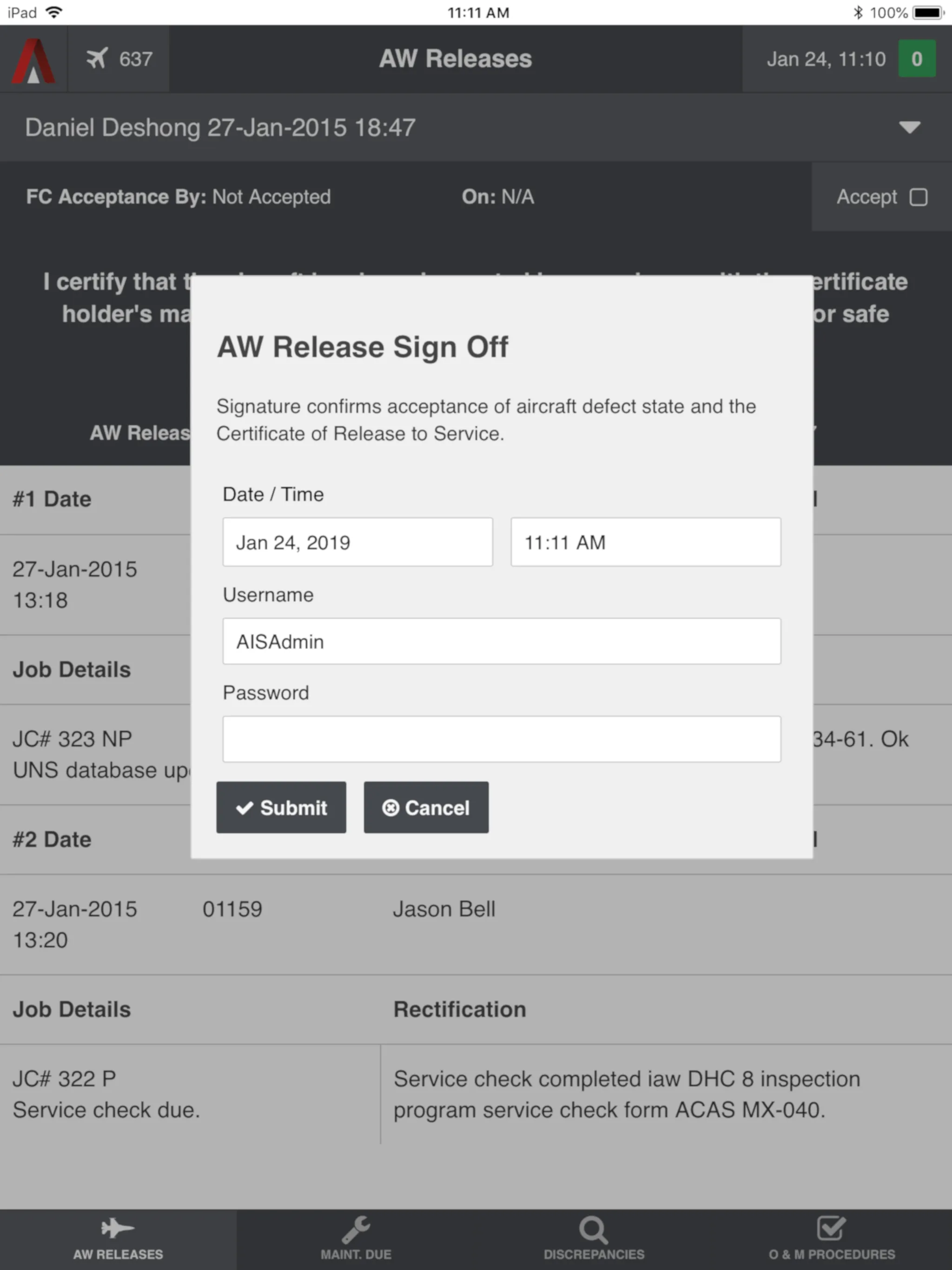
Task: Check the Accept checkbox
Action: pyautogui.click(x=918, y=197)
